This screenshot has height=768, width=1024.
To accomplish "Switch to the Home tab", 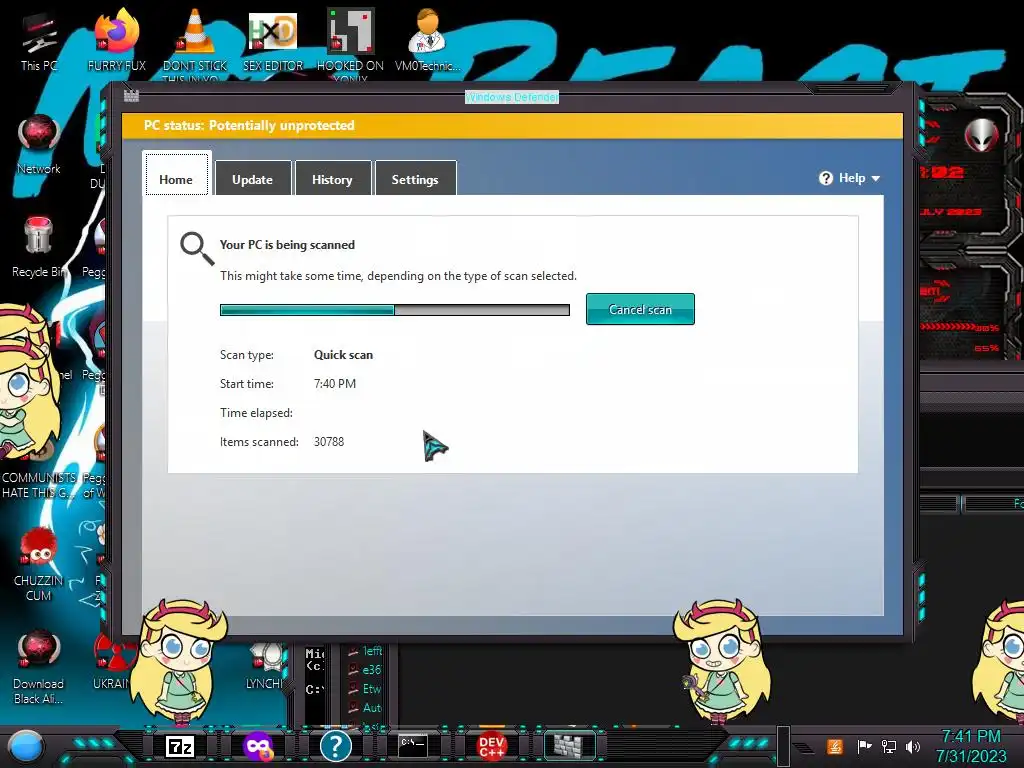I will coord(176,174).
